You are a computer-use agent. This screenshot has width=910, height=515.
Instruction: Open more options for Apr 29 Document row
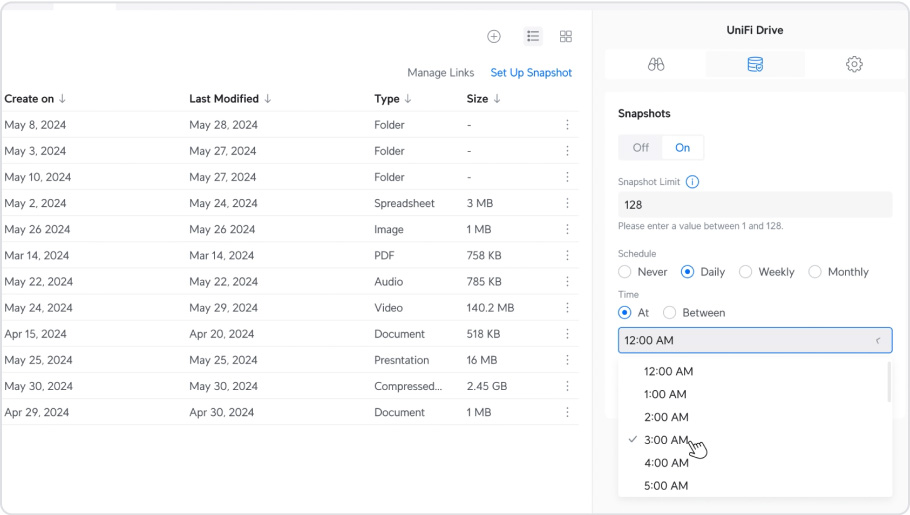point(567,412)
